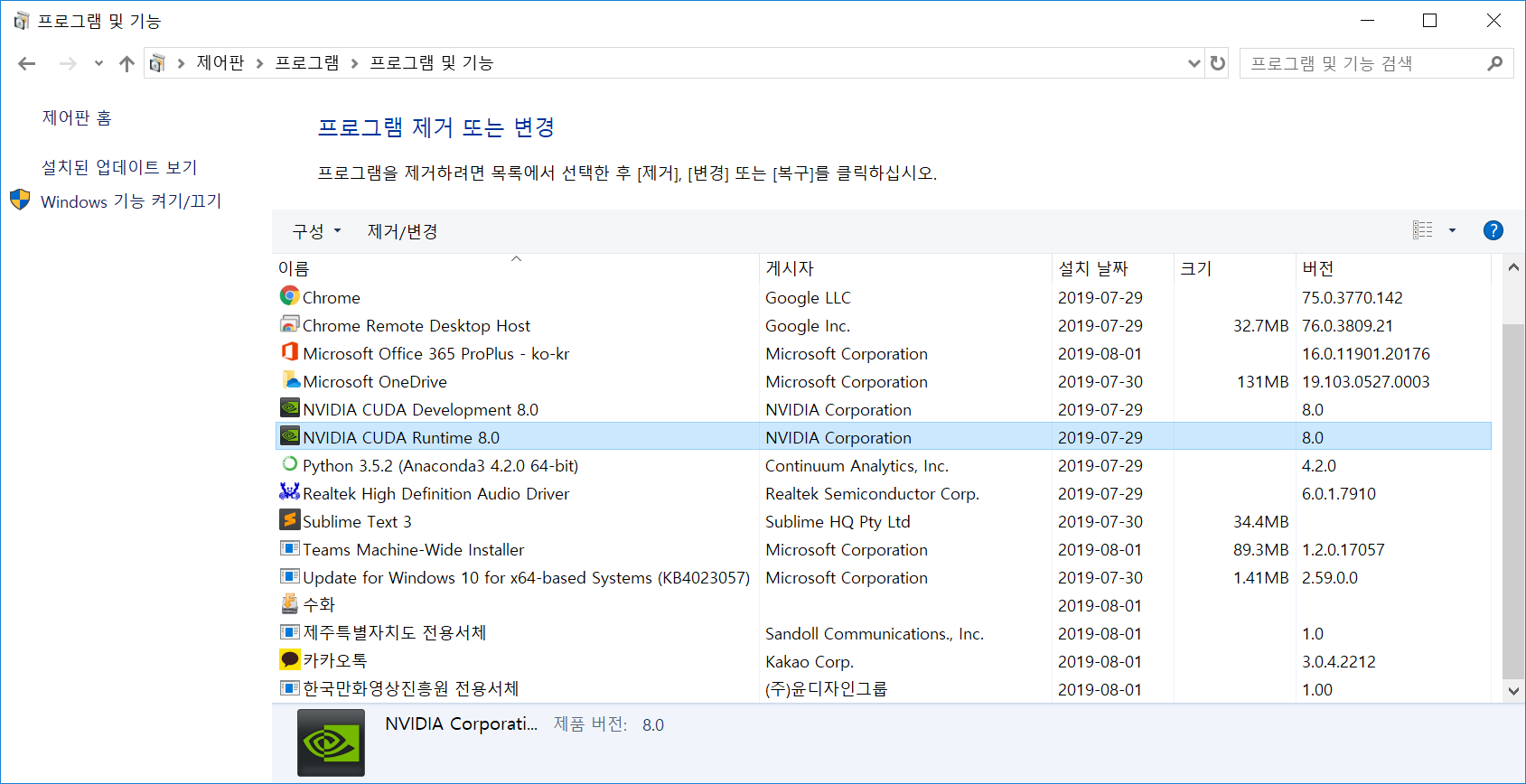
Task: Click the Chrome Remote Desktop Host icon
Action: (289, 324)
